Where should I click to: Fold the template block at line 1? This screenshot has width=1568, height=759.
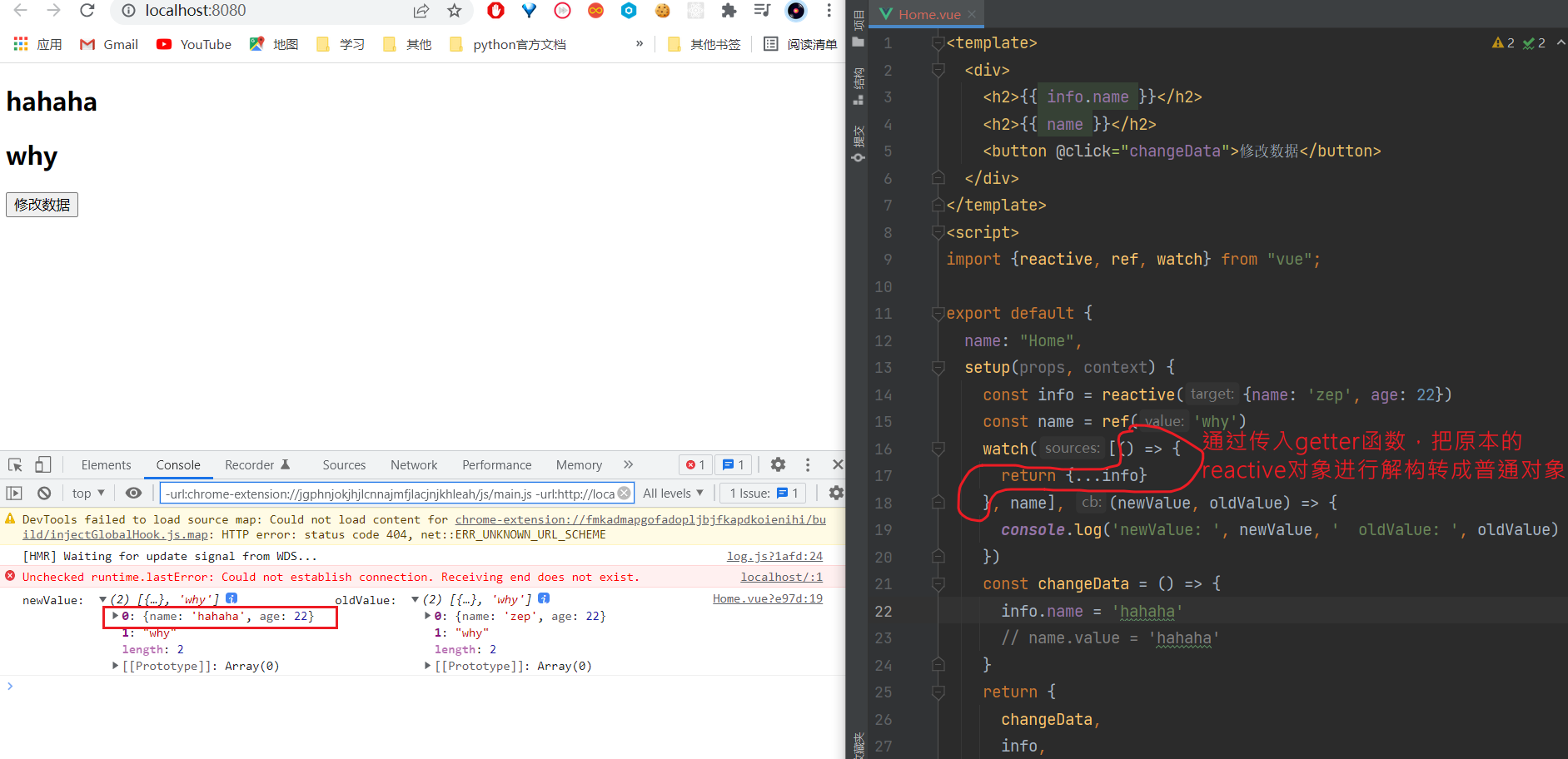coord(938,42)
